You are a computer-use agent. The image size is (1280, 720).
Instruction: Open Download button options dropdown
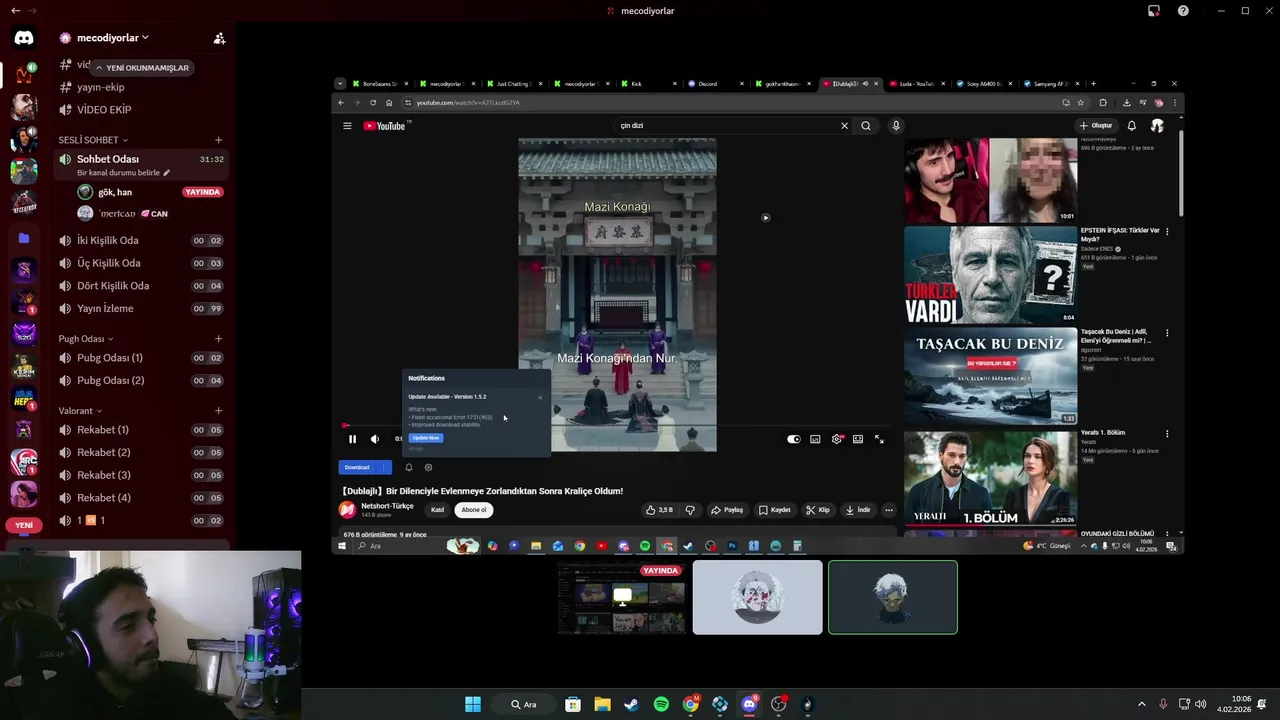pos(383,467)
